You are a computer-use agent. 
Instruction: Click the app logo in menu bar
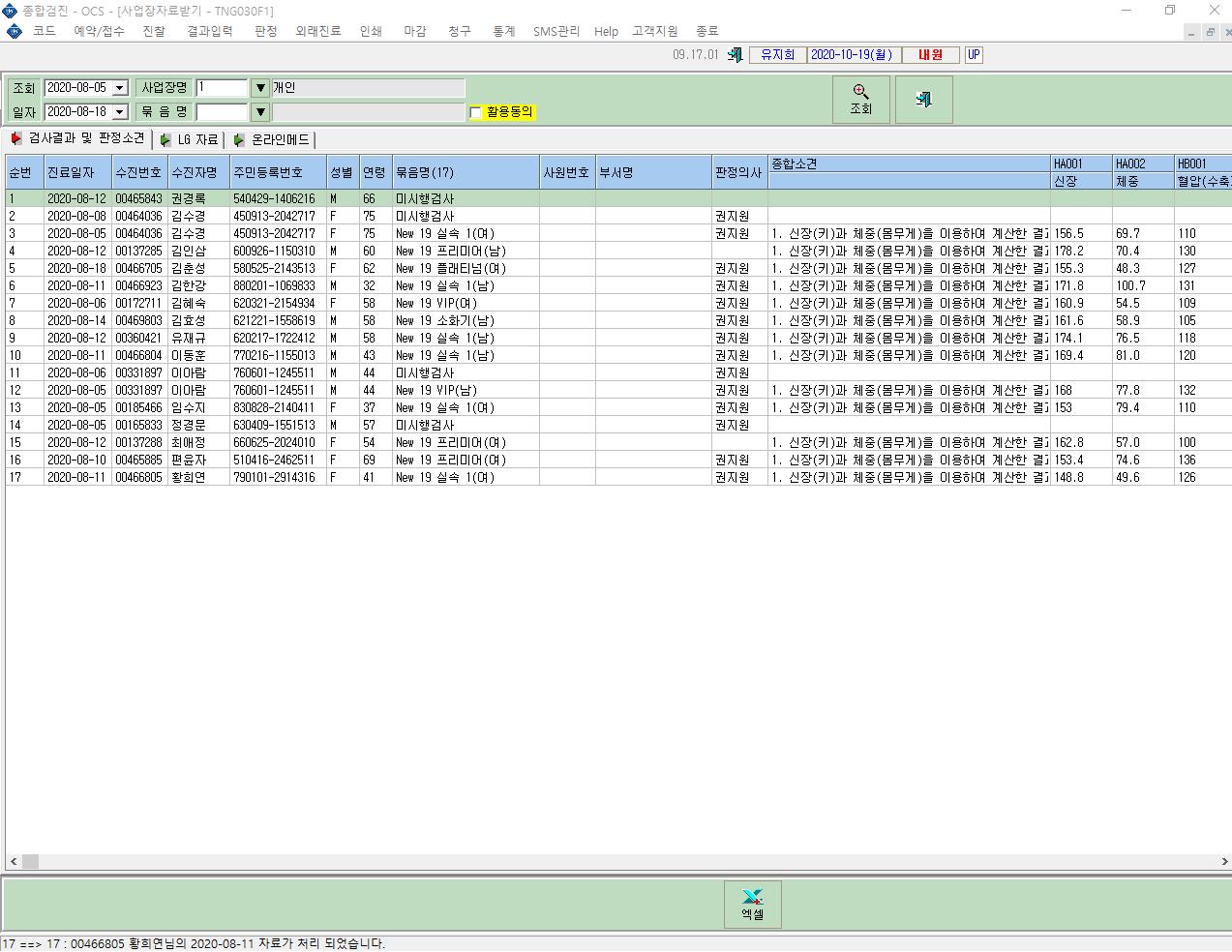[14, 32]
